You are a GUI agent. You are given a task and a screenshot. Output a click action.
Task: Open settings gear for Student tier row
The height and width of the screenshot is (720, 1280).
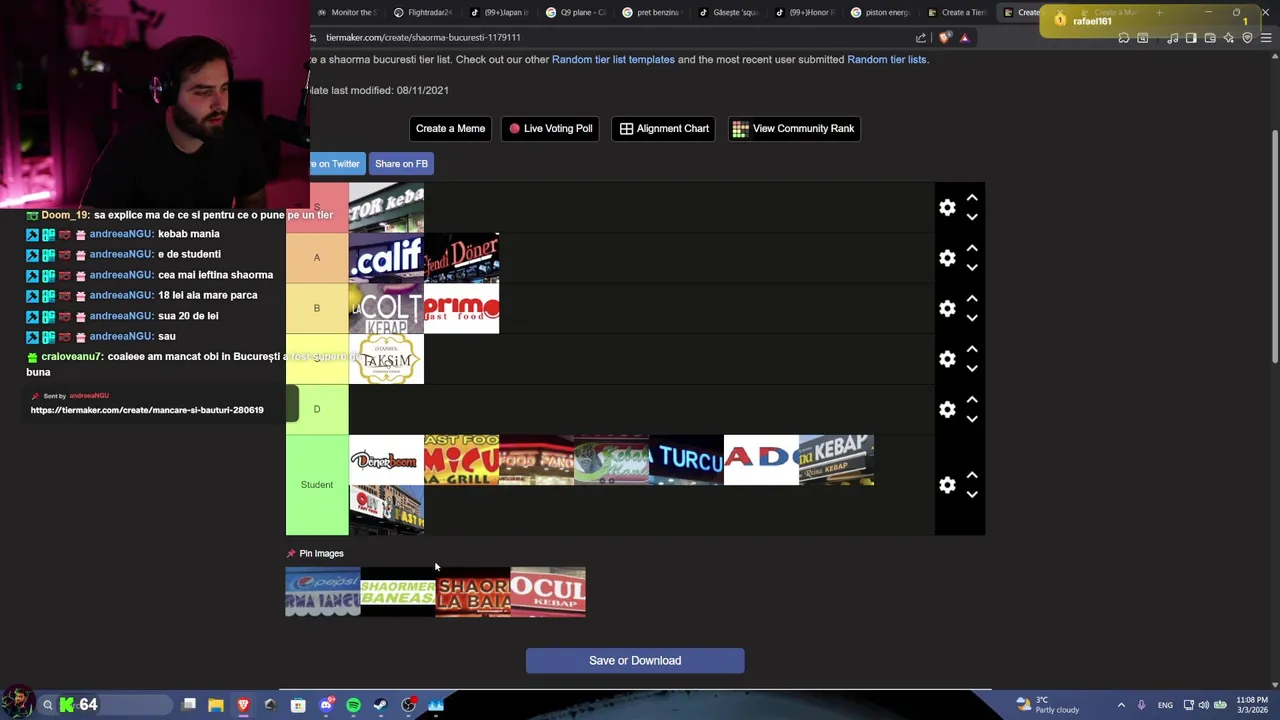pyautogui.click(x=947, y=485)
